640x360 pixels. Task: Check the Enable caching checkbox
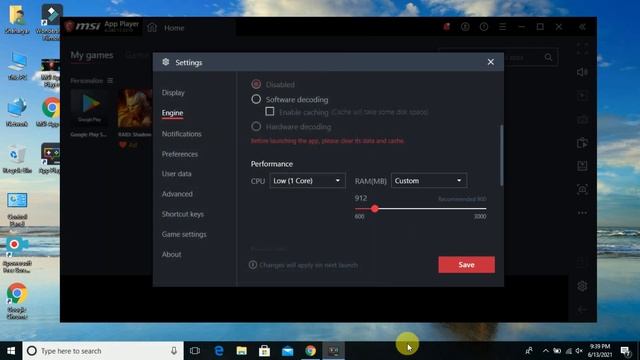(269, 111)
